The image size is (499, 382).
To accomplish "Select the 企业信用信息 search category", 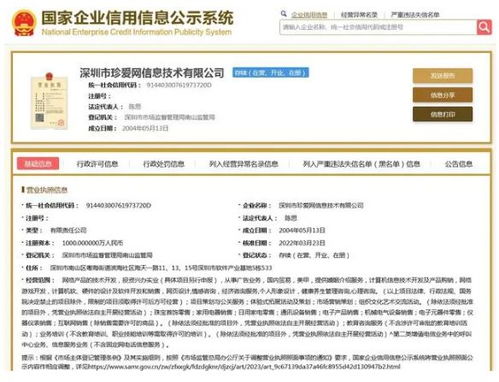I will click(309, 15).
